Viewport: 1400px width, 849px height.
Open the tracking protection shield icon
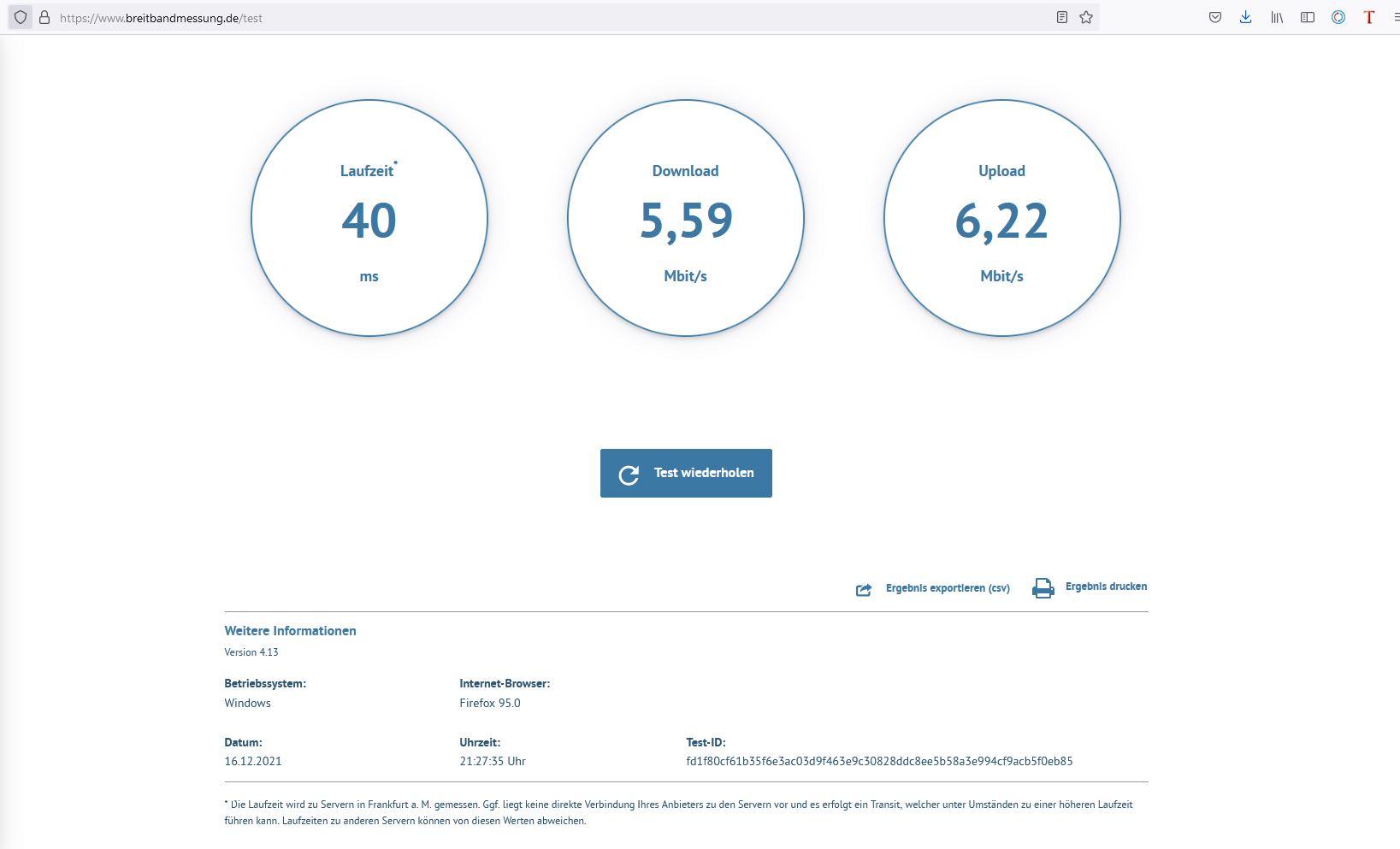21,17
